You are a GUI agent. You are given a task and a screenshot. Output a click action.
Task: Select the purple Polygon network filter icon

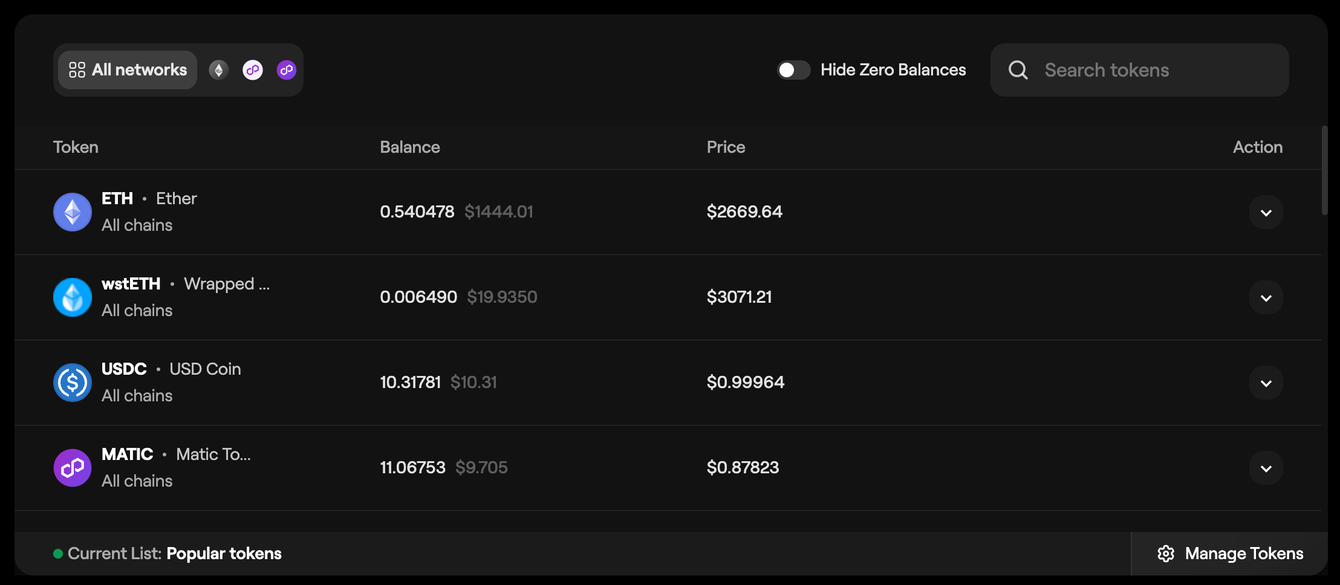point(287,70)
